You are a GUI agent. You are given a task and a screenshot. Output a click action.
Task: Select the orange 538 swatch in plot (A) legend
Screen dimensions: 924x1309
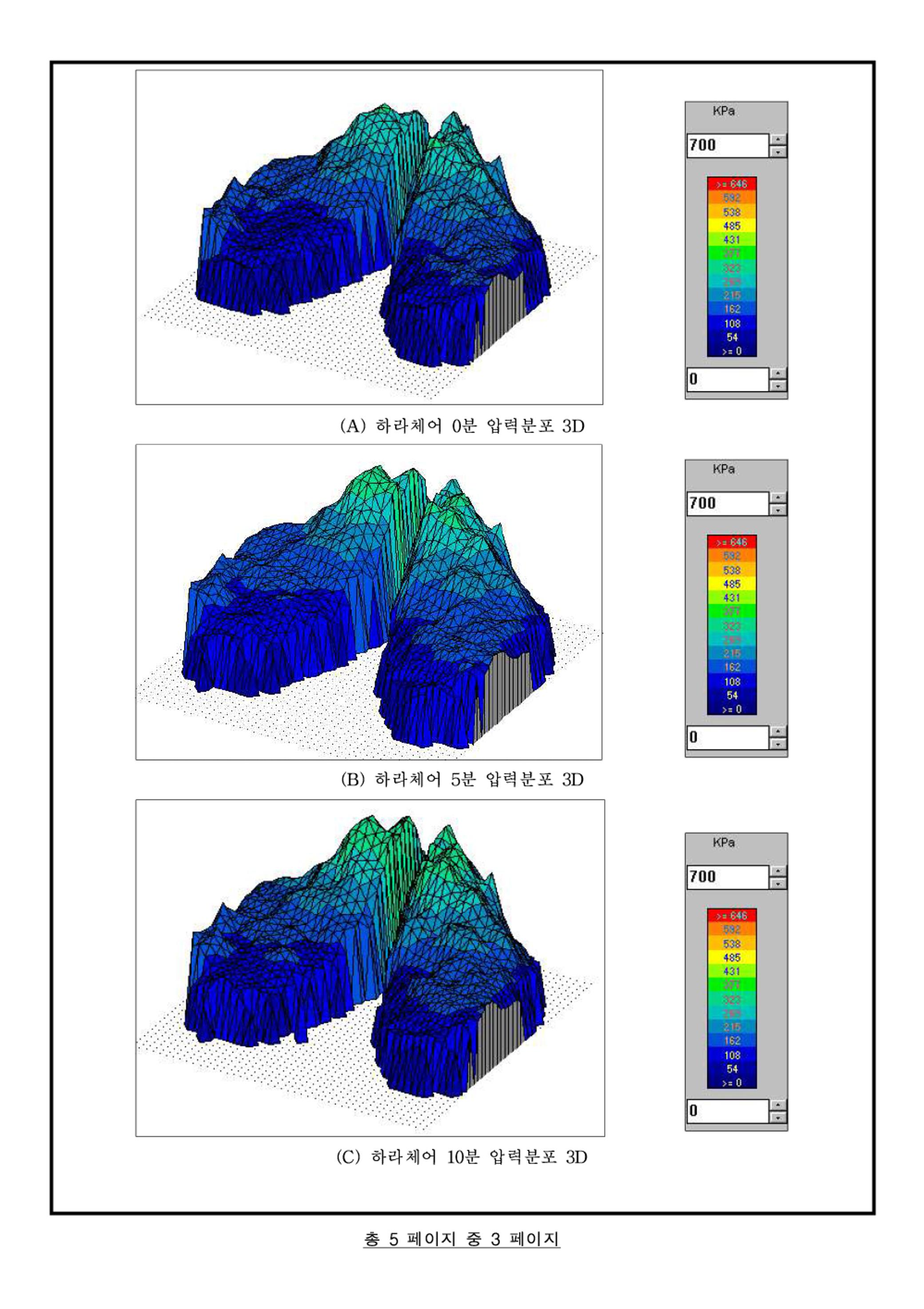(x=732, y=212)
